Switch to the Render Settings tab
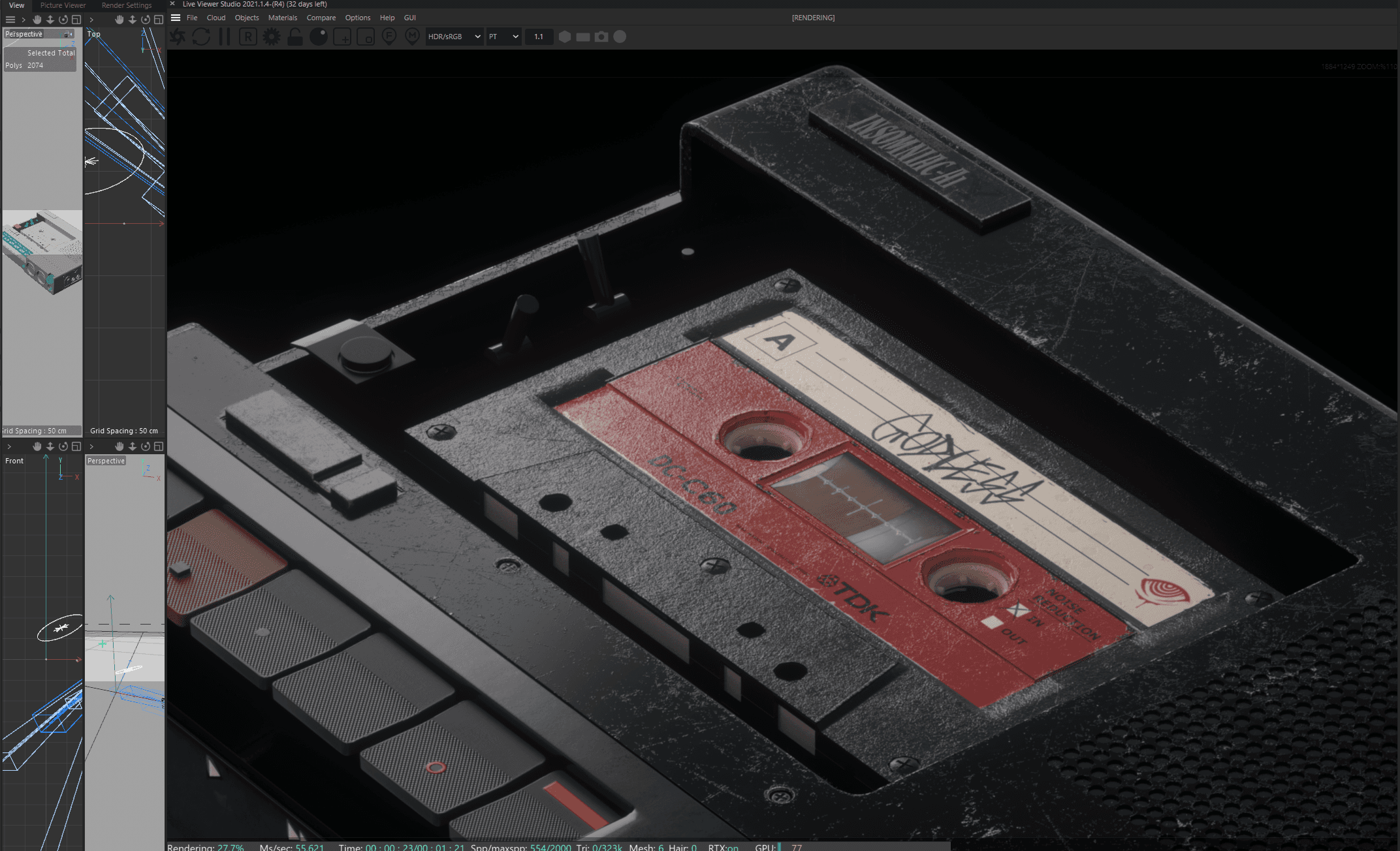Image resolution: width=1400 pixels, height=851 pixels. pos(127,5)
